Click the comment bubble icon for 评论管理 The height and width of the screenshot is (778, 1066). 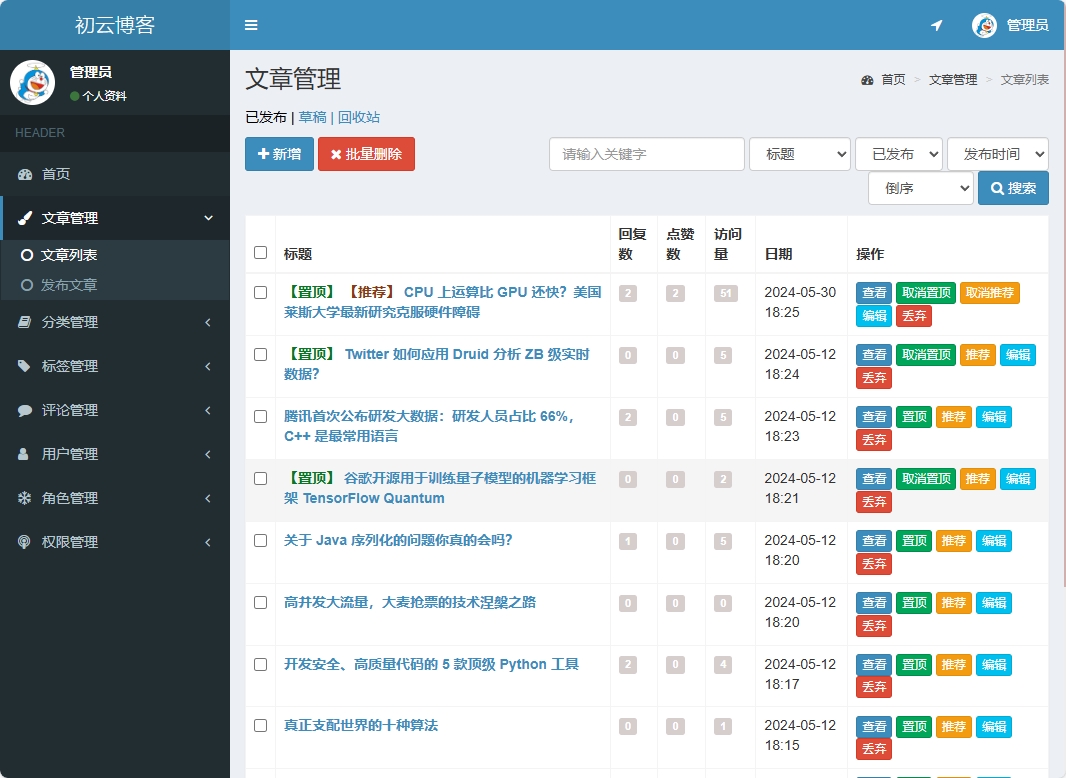pyautogui.click(x=24, y=409)
